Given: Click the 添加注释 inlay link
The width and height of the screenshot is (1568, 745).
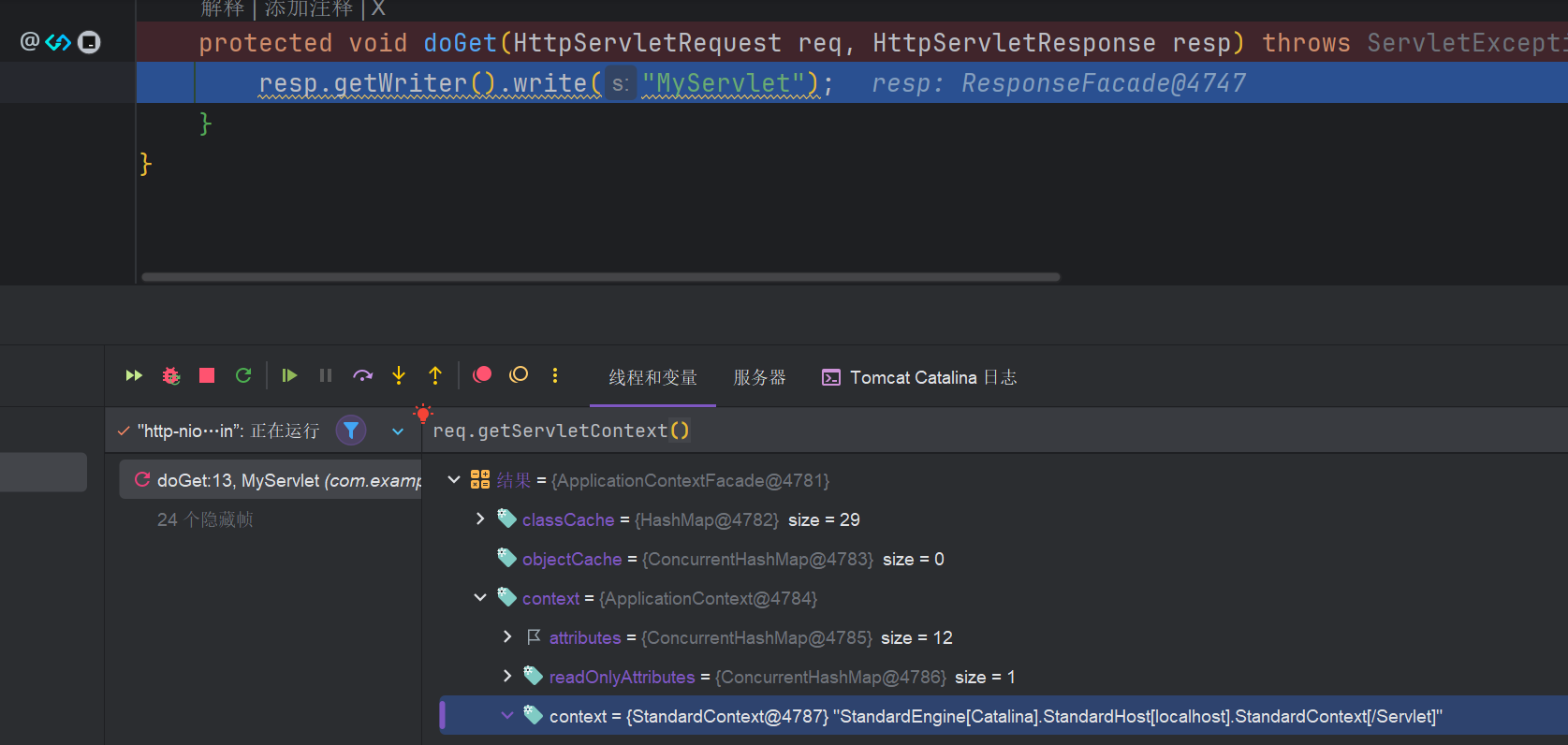Looking at the screenshot, I should click(x=308, y=9).
